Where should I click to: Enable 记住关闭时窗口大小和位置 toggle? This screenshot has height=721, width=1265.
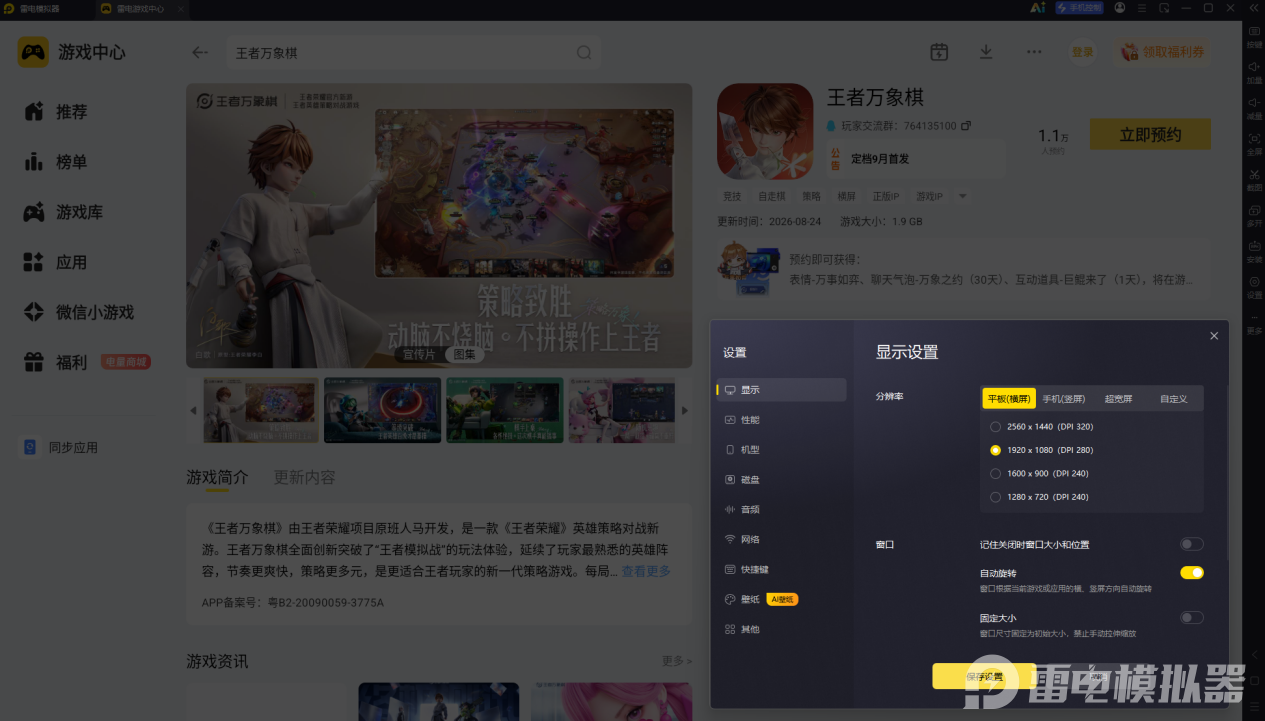pyautogui.click(x=1191, y=544)
